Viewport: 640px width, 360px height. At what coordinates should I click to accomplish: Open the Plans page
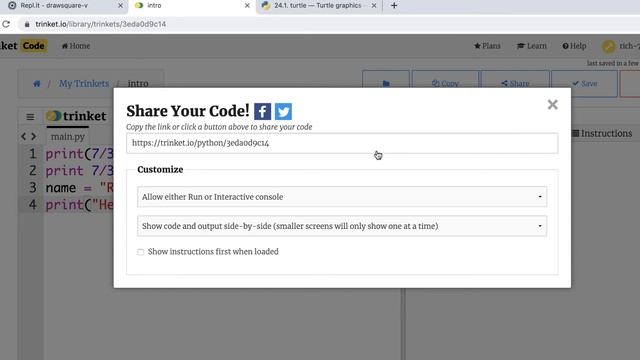tap(487, 46)
